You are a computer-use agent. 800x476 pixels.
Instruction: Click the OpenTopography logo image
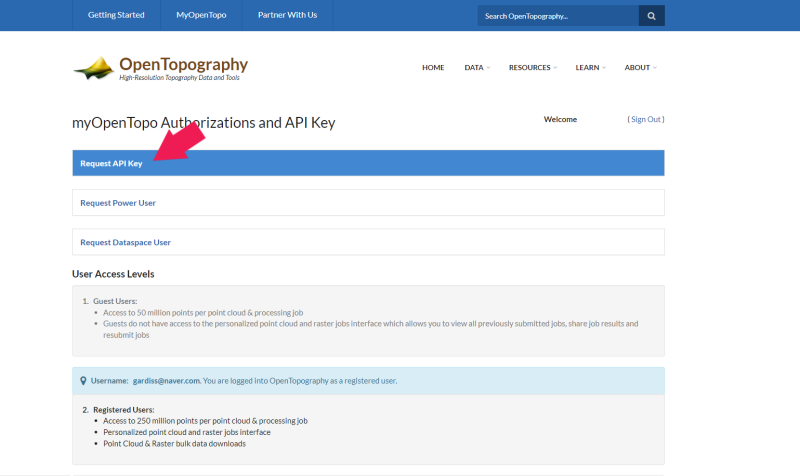tap(93, 68)
